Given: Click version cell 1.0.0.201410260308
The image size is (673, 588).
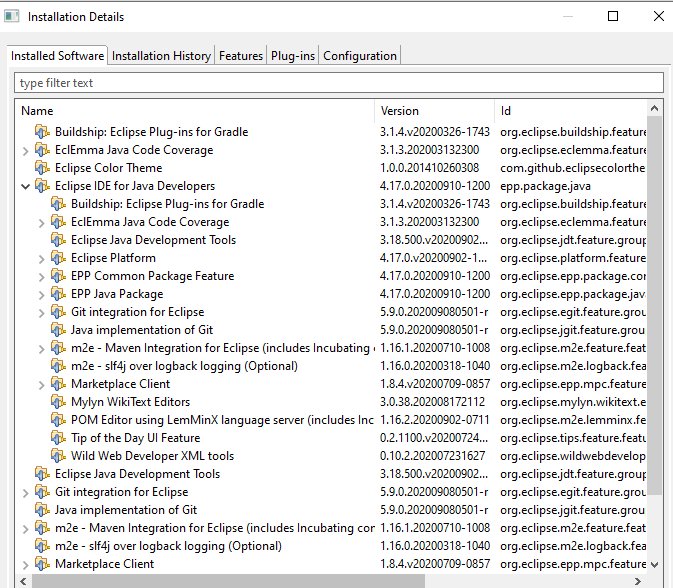Looking at the screenshot, I should pyautogui.click(x=429, y=168).
